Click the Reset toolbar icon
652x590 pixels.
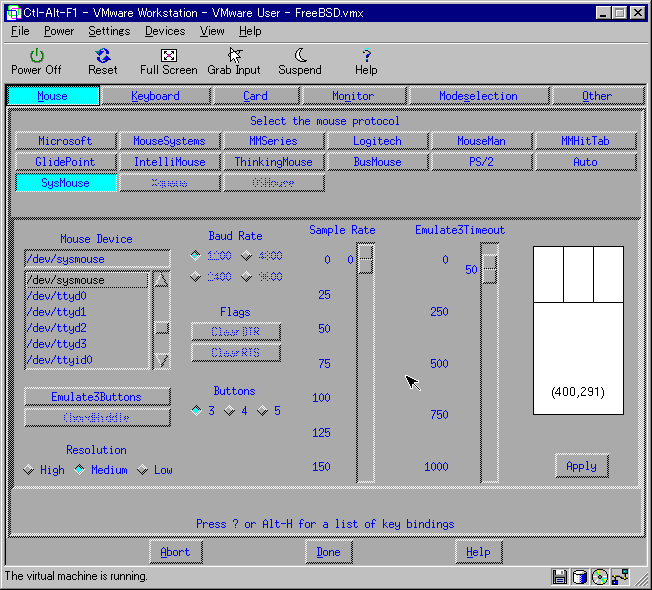[103, 55]
